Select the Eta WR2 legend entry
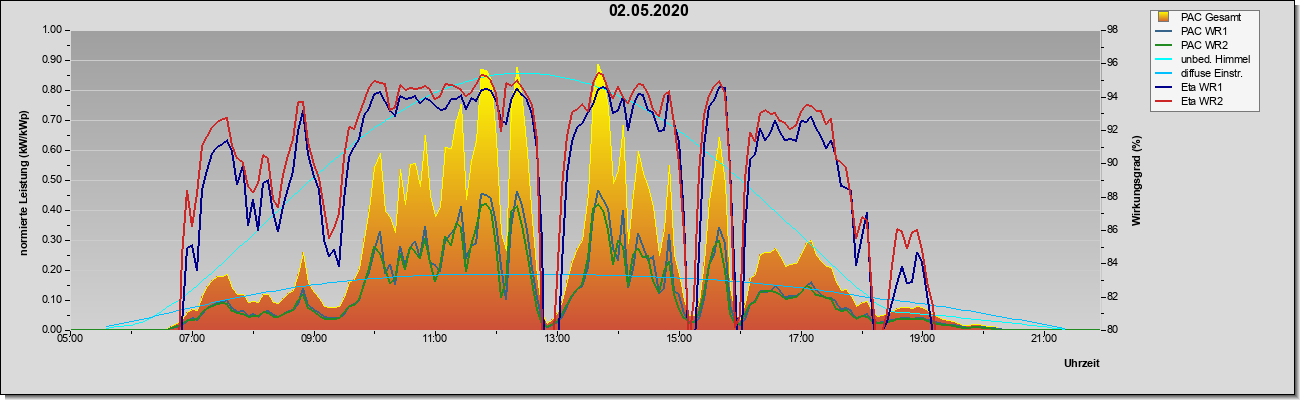This screenshot has height=400, width=1300. click(x=1195, y=102)
